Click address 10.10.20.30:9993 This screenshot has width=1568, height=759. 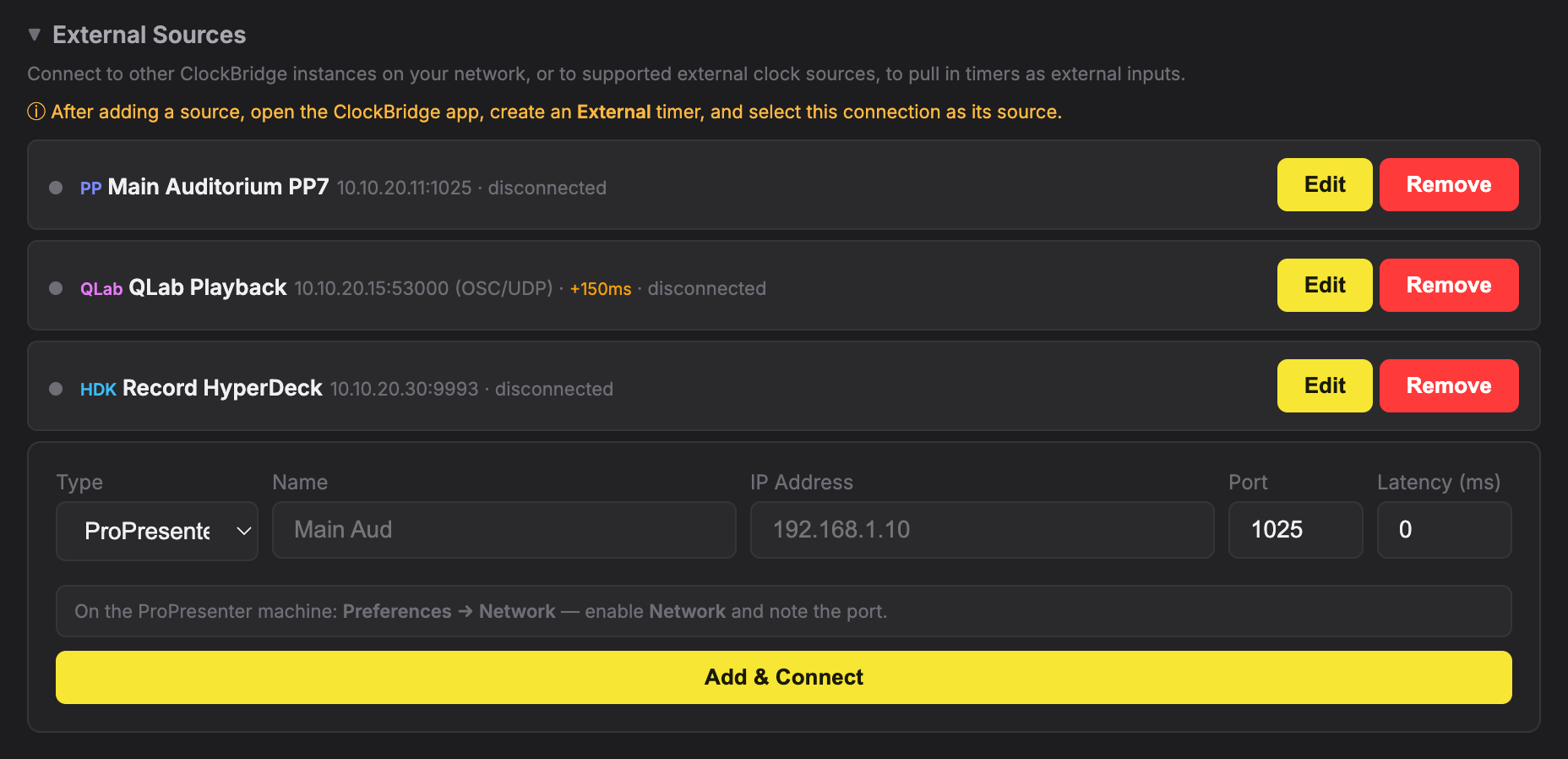[x=405, y=389]
